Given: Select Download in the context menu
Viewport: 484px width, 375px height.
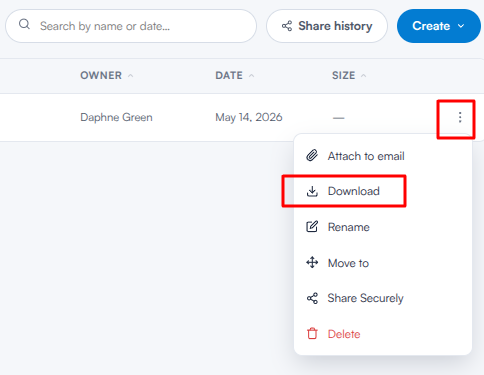Looking at the screenshot, I should (x=383, y=191).
